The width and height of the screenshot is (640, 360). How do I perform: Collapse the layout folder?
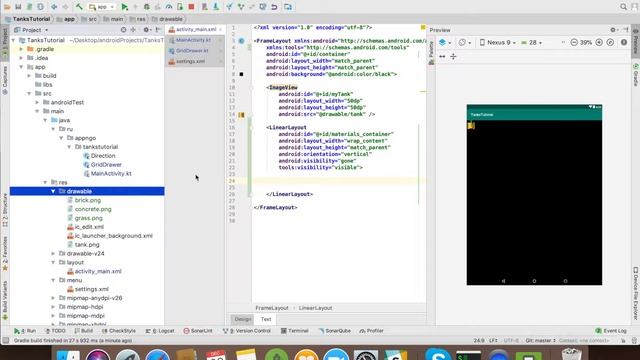tap(53, 262)
